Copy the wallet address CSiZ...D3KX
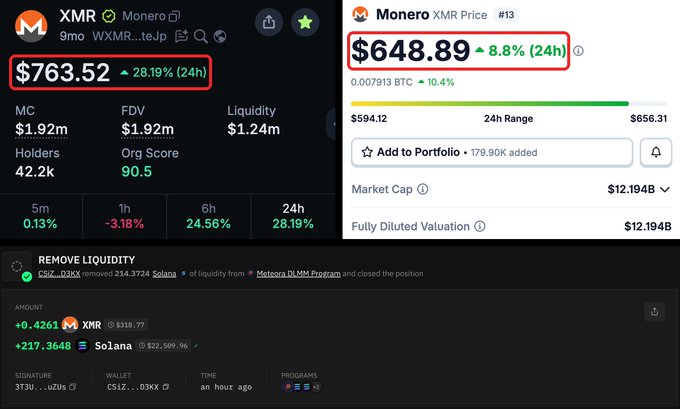Image resolution: width=680 pixels, height=409 pixels. click(x=166, y=386)
